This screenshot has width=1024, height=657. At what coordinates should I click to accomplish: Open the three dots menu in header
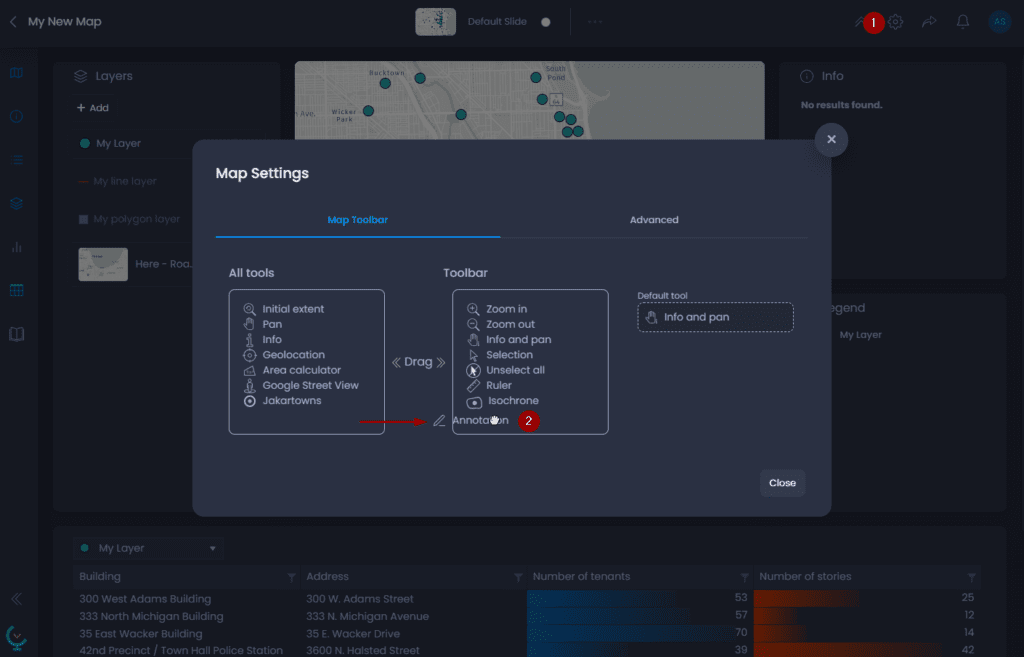click(594, 22)
